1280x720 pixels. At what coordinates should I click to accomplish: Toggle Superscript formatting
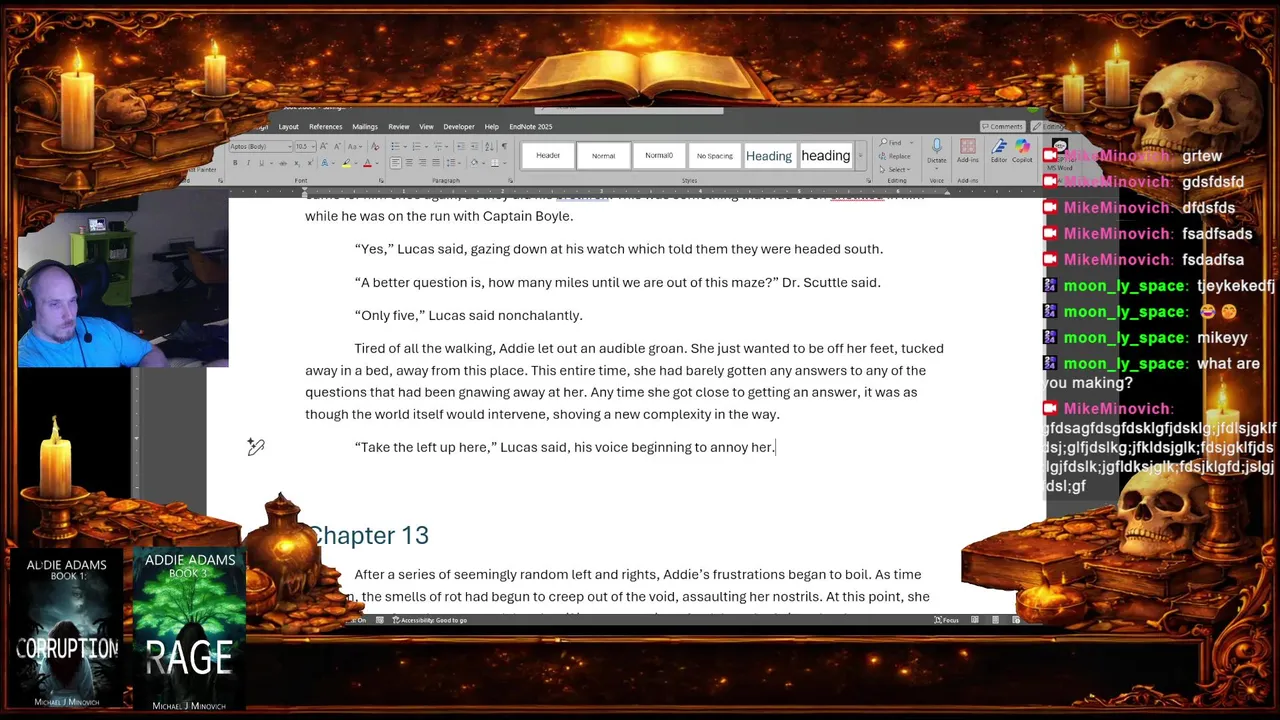point(310,163)
